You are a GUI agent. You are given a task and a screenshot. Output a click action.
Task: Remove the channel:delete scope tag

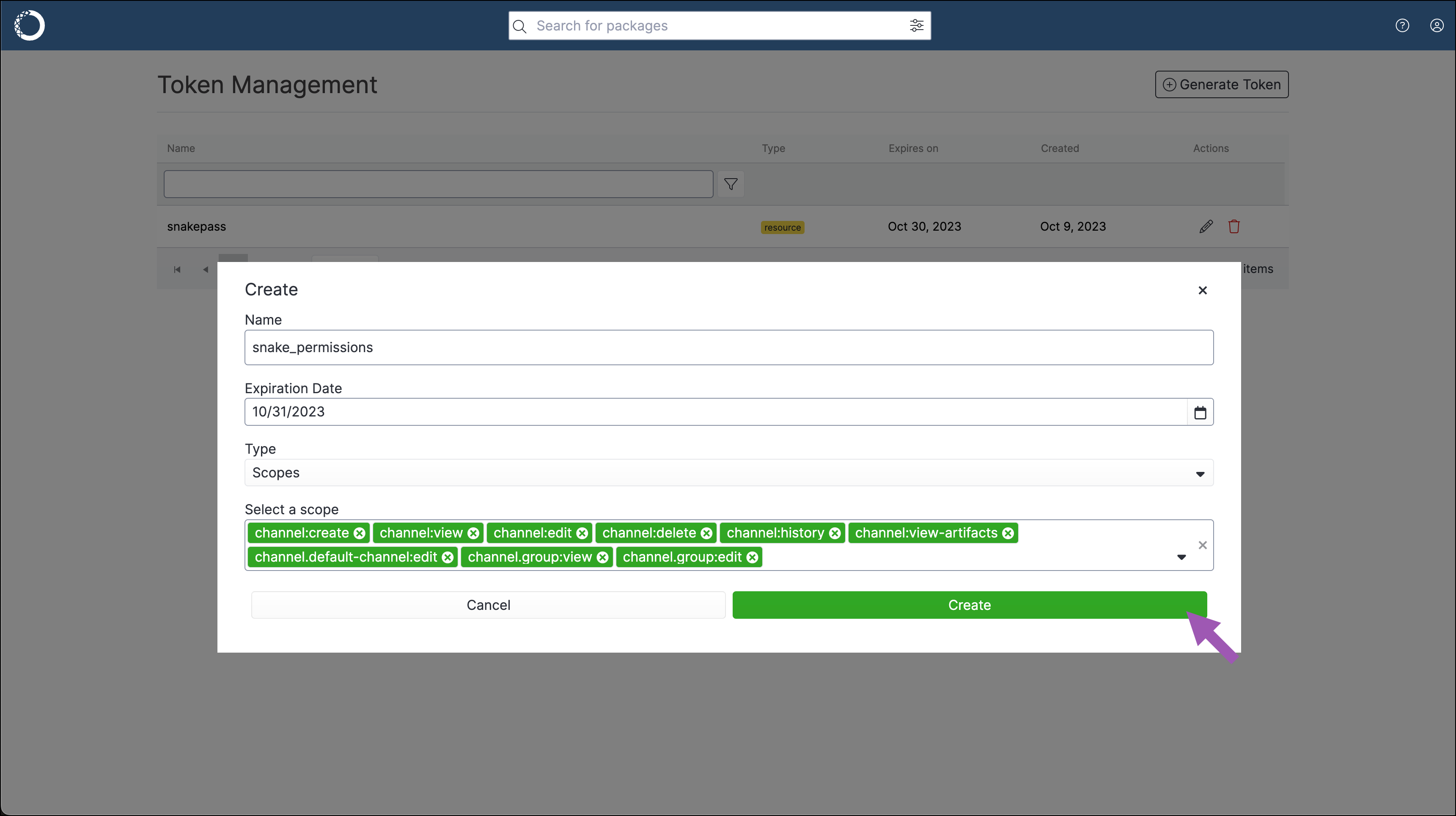coord(706,533)
